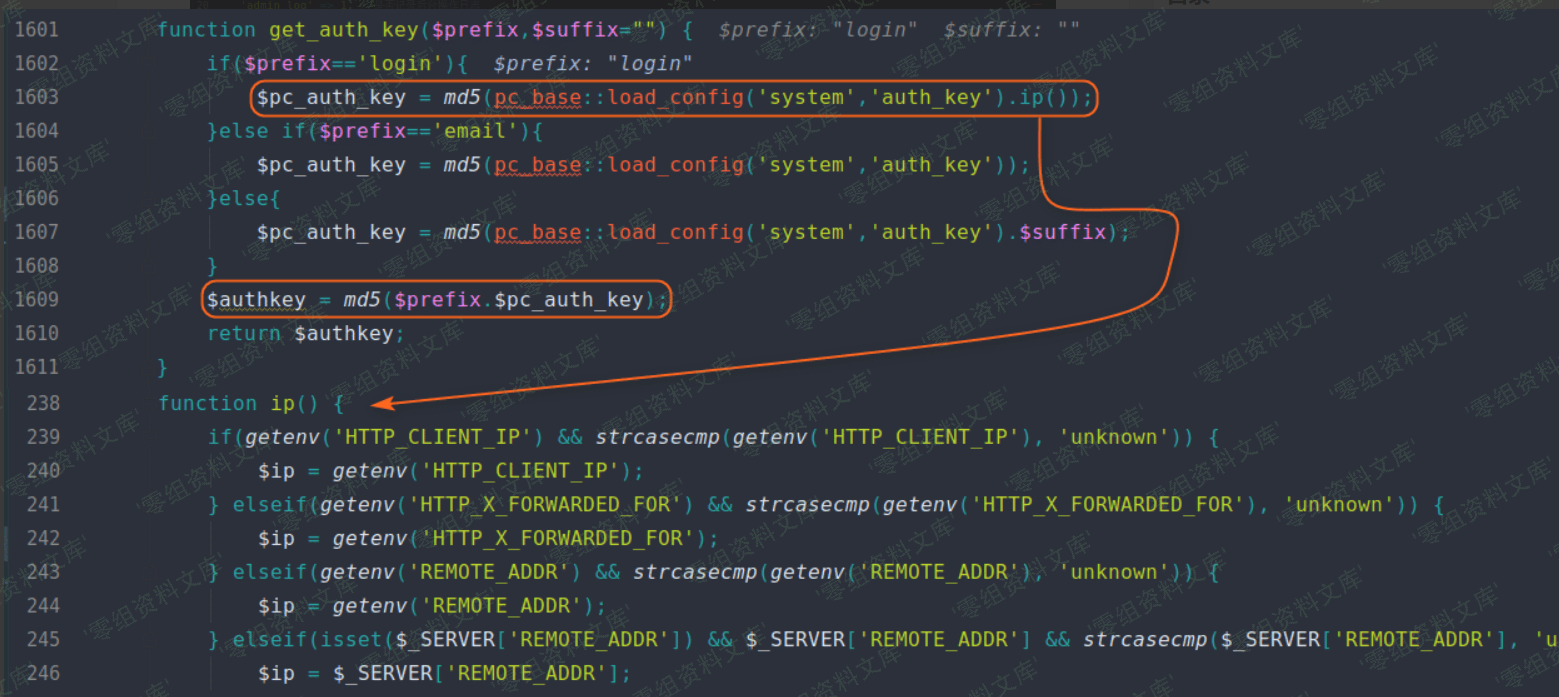The height and width of the screenshot is (697, 1559).
Task: Click line number 1609 in the gutter
Action: pos(36,300)
